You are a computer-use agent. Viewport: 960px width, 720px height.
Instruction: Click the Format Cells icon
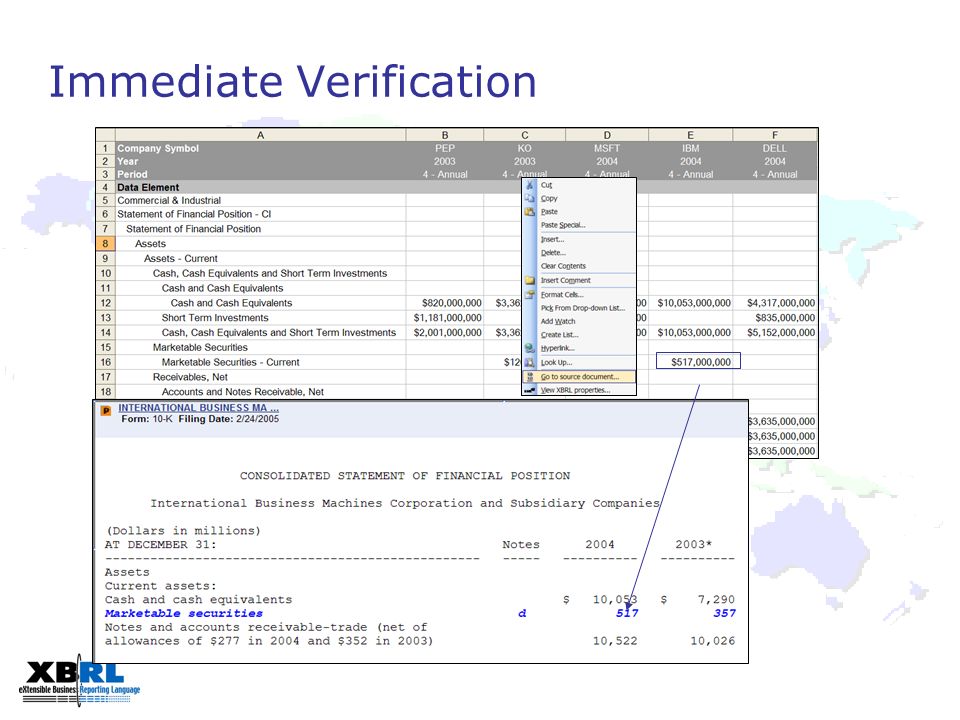click(x=530, y=294)
